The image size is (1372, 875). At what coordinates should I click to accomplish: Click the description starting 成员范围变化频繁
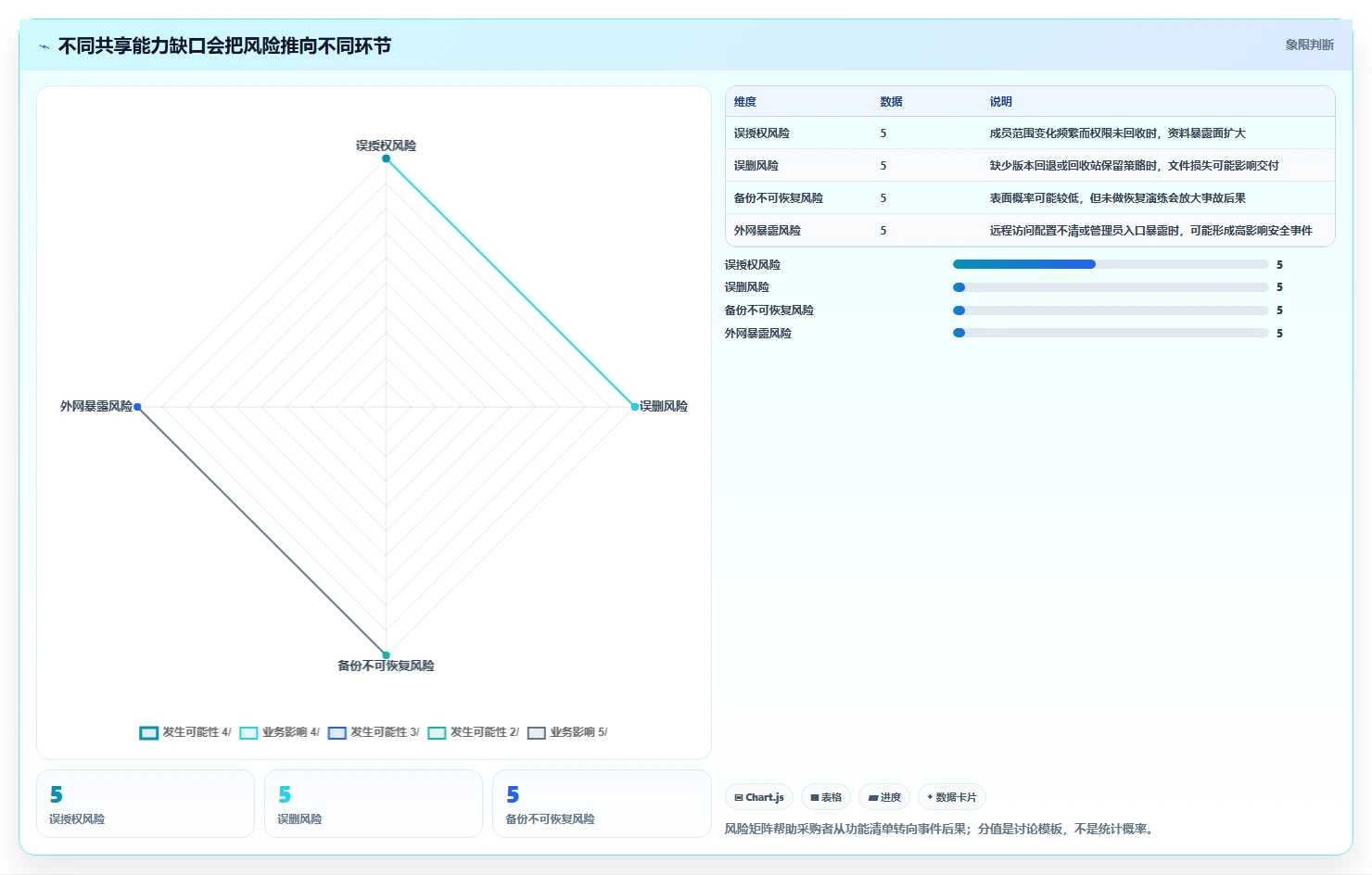(1117, 133)
